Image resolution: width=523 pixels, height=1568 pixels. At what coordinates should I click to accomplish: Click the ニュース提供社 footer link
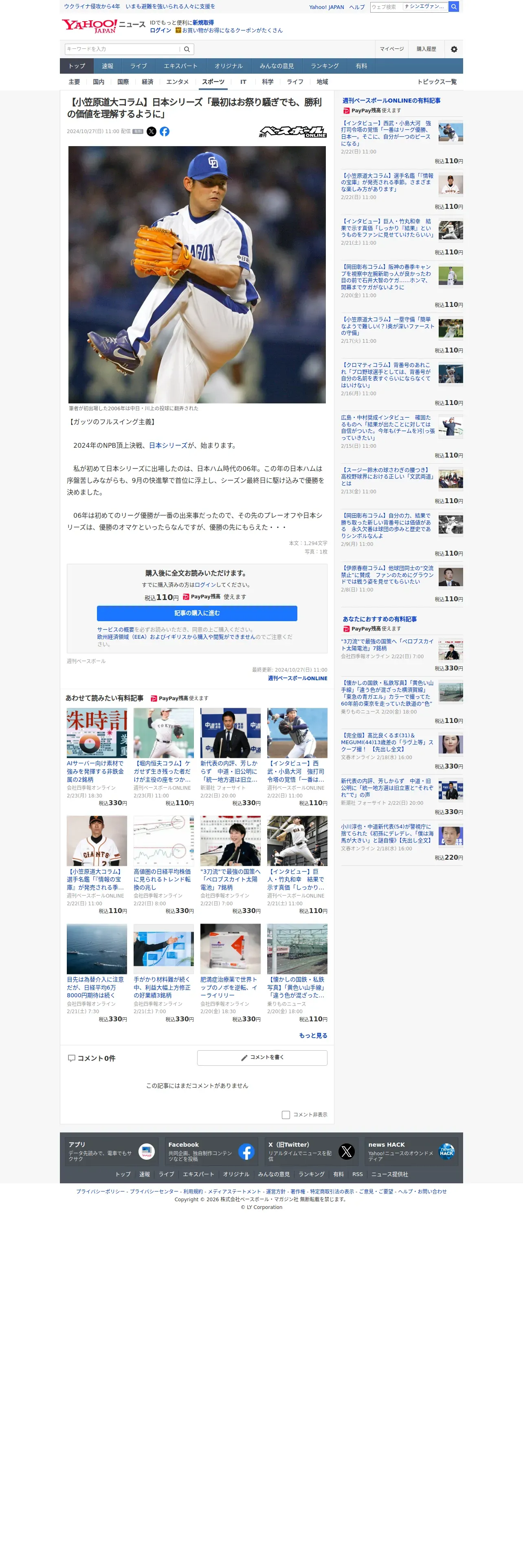coord(390,1175)
